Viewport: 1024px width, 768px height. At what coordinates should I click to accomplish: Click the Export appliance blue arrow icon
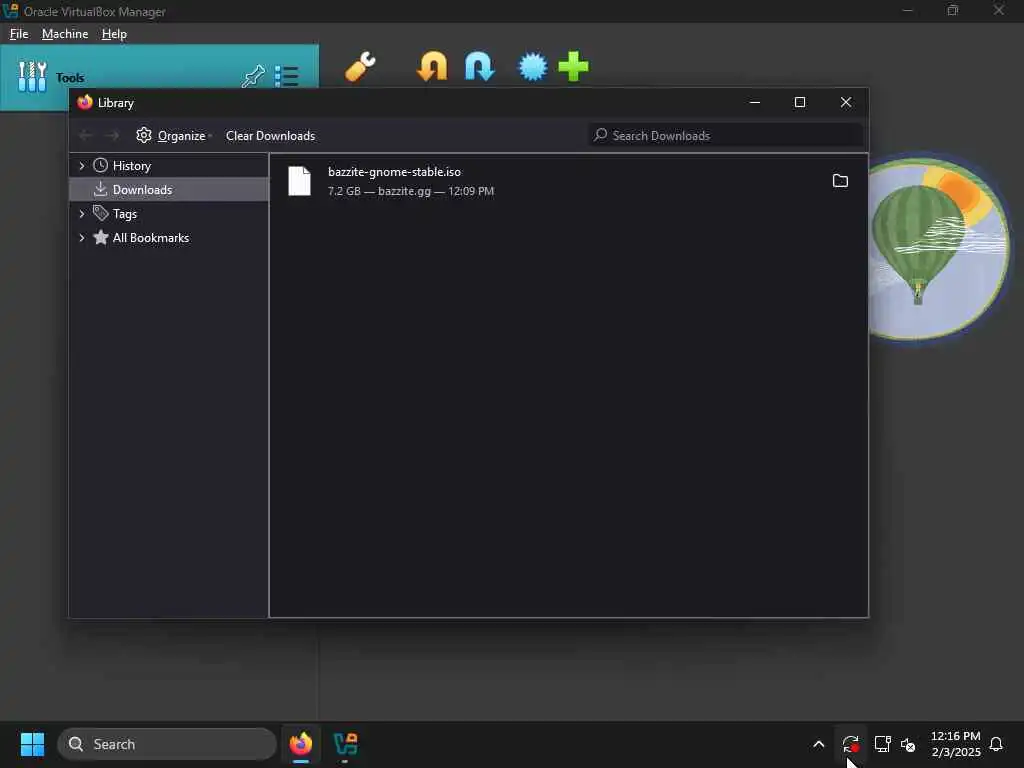[x=479, y=66]
